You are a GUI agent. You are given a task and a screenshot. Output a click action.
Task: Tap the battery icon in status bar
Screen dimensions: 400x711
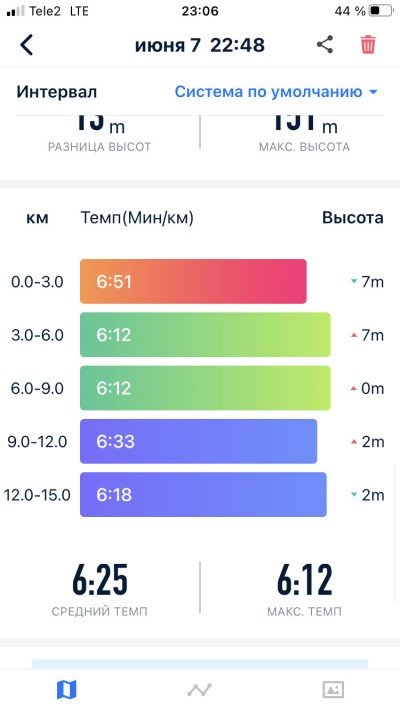[381, 11]
